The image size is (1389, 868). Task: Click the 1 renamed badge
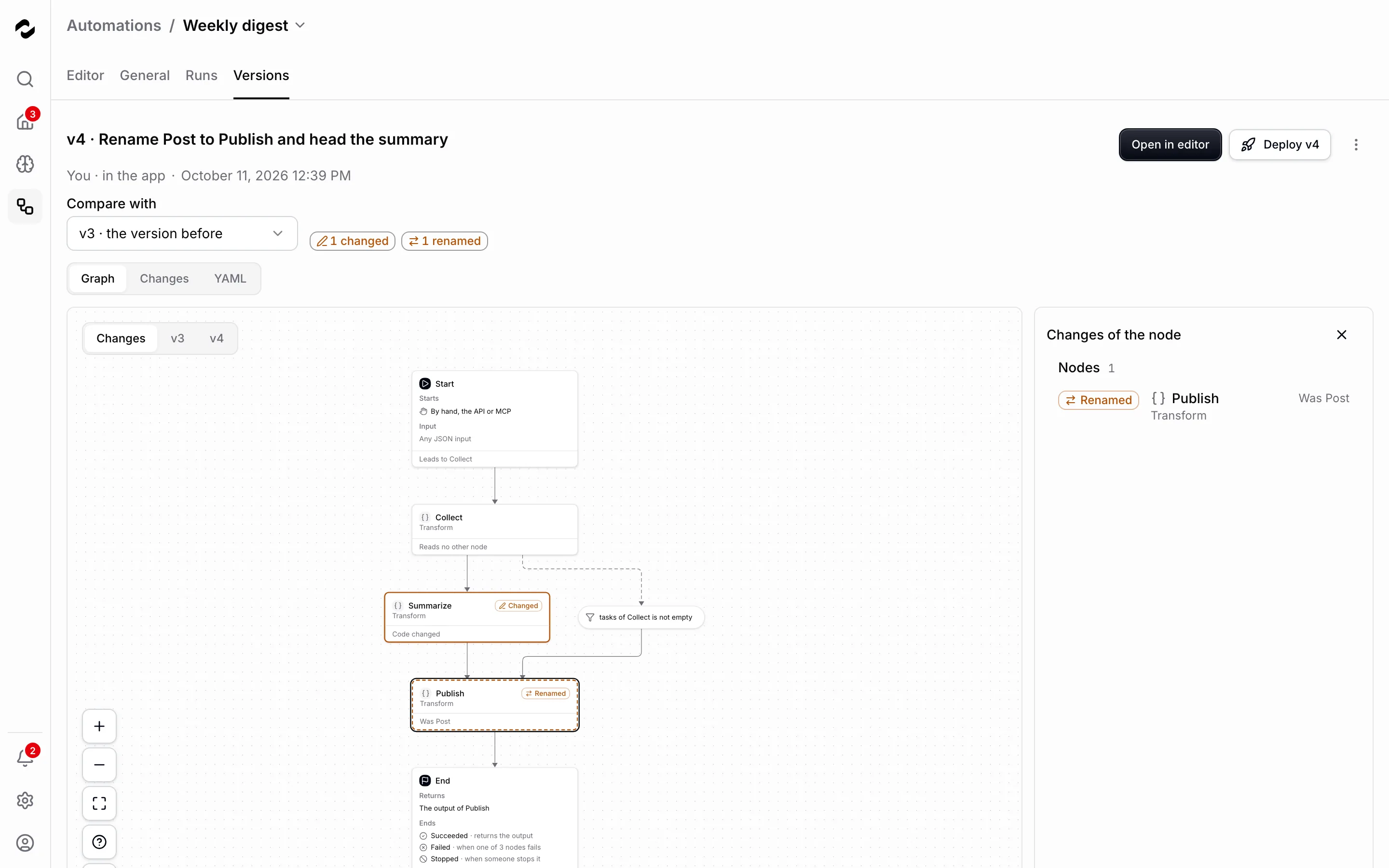pyautogui.click(x=444, y=241)
